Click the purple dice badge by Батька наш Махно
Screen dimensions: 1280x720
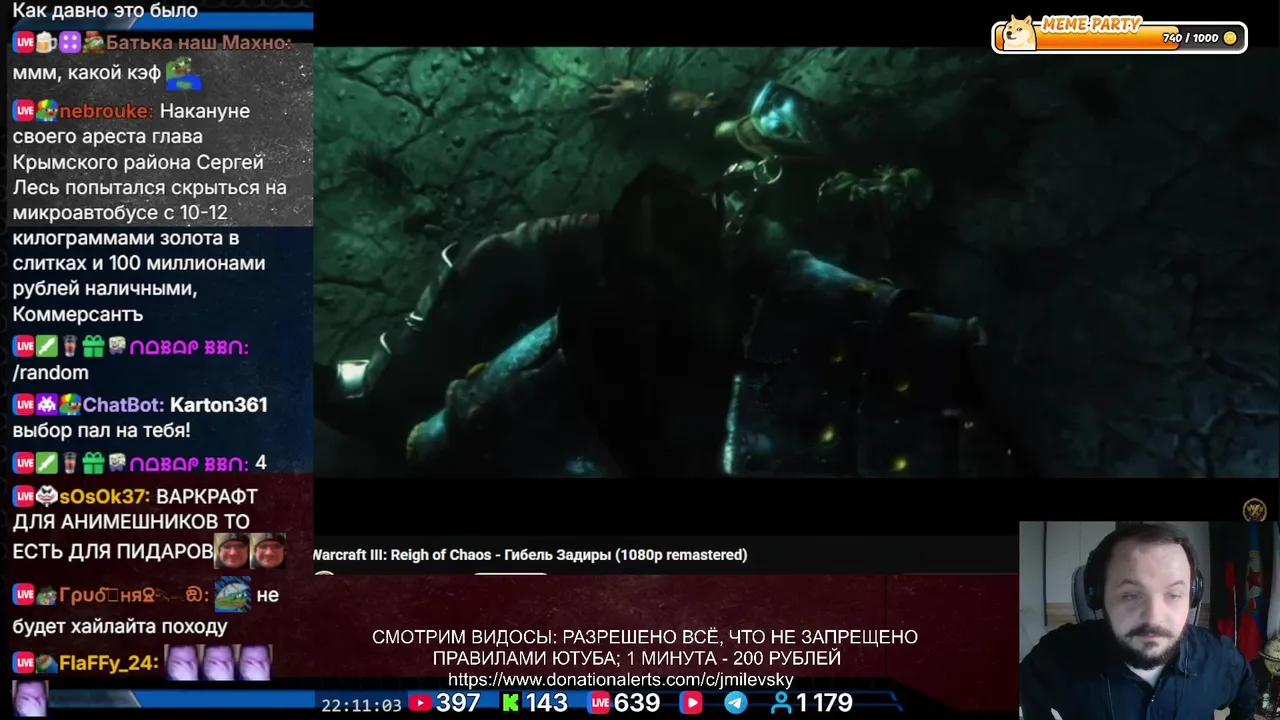pyautogui.click(x=70, y=43)
